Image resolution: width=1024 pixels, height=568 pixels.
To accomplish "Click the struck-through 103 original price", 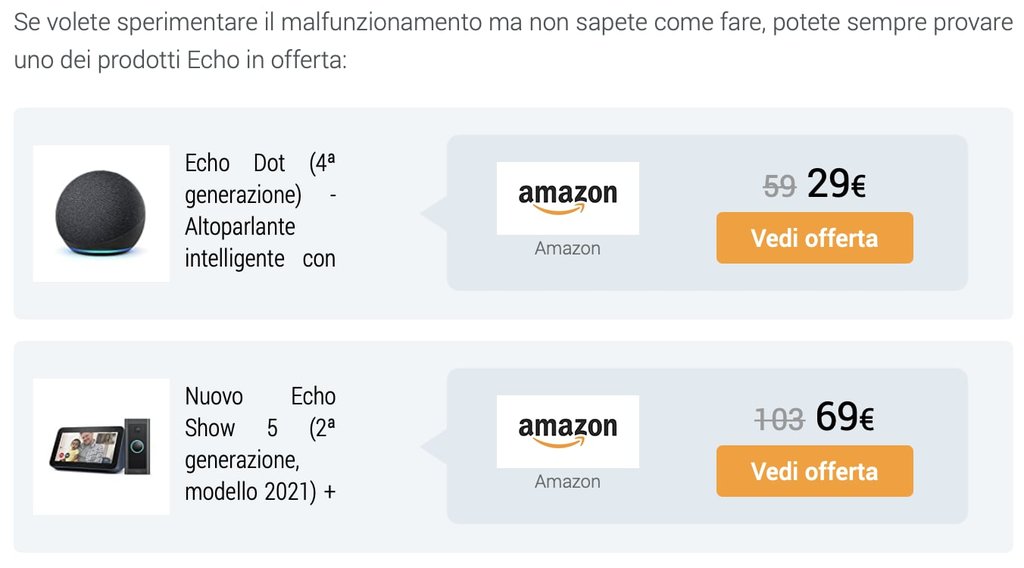I will (x=779, y=420).
